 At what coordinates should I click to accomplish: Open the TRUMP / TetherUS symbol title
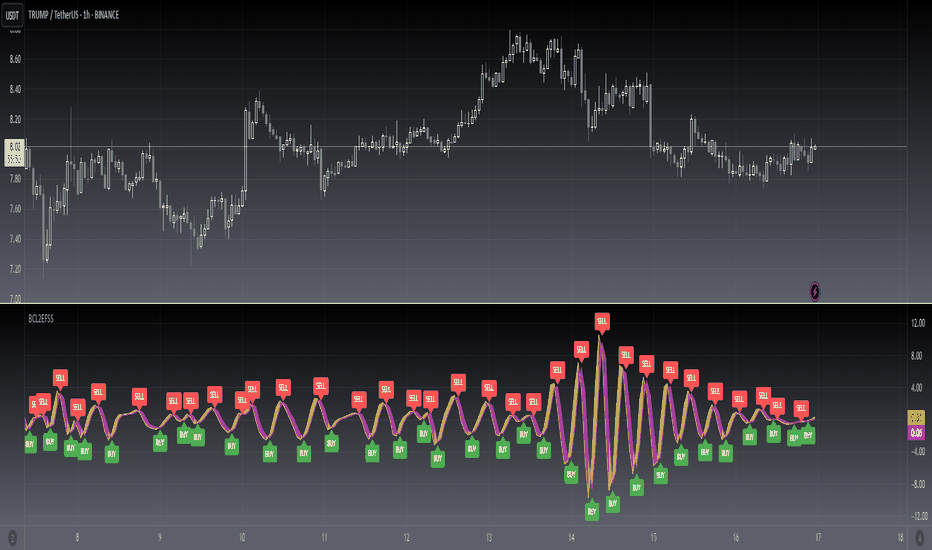(74, 15)
